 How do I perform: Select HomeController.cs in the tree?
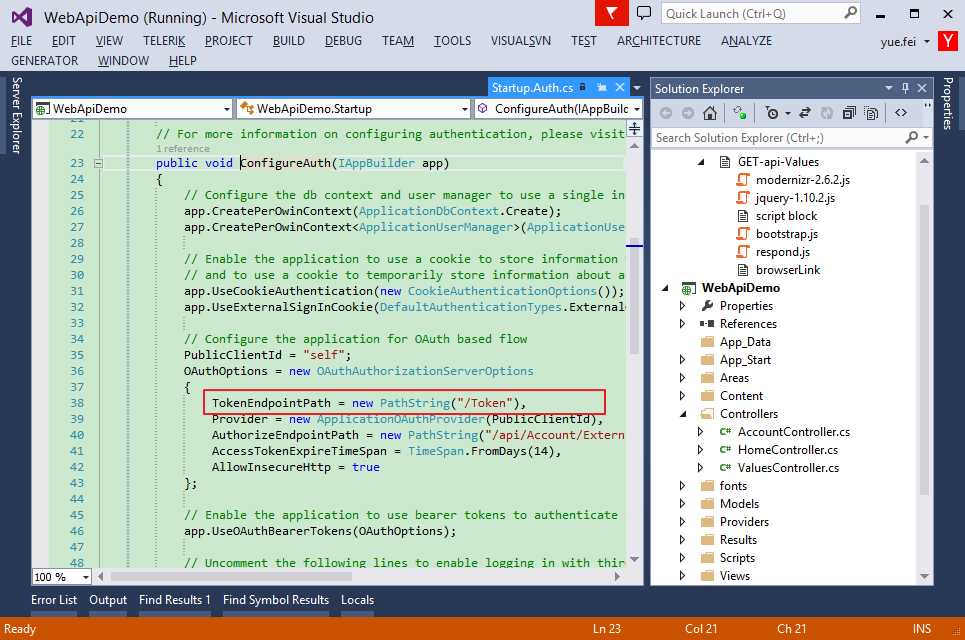788,450
